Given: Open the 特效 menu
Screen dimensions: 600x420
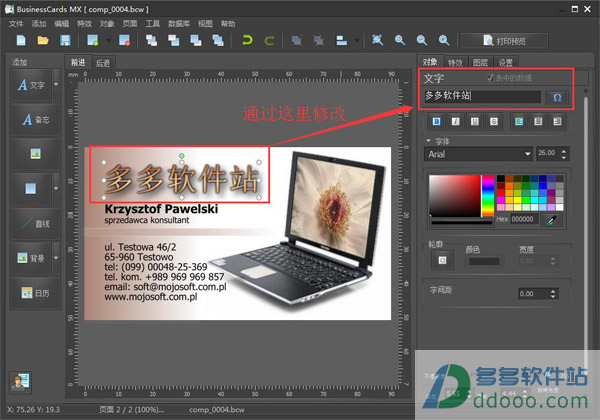Looking at the screenshot, I should (x=85, y=24).
